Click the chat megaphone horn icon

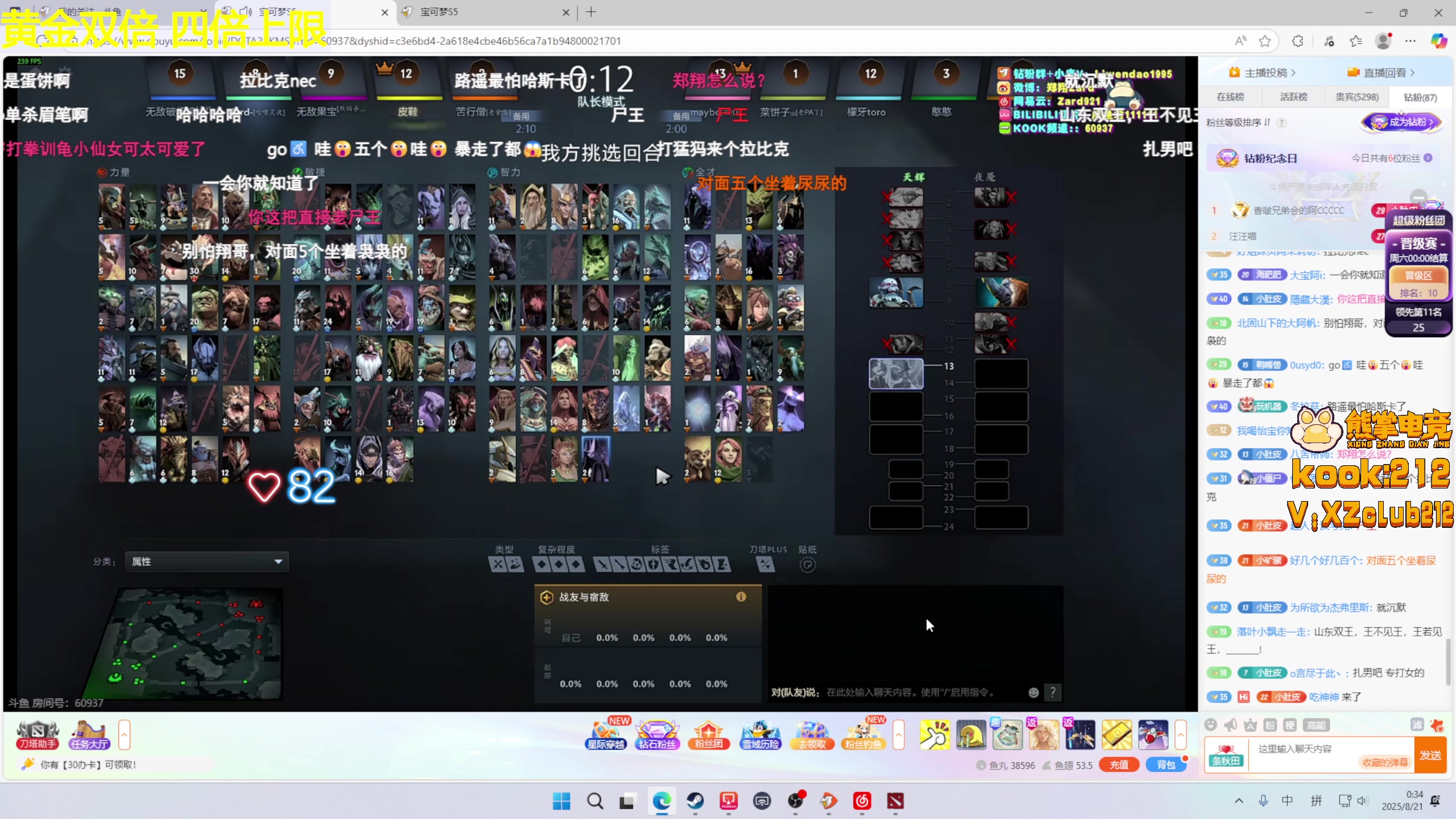[x=1231, y=725]
